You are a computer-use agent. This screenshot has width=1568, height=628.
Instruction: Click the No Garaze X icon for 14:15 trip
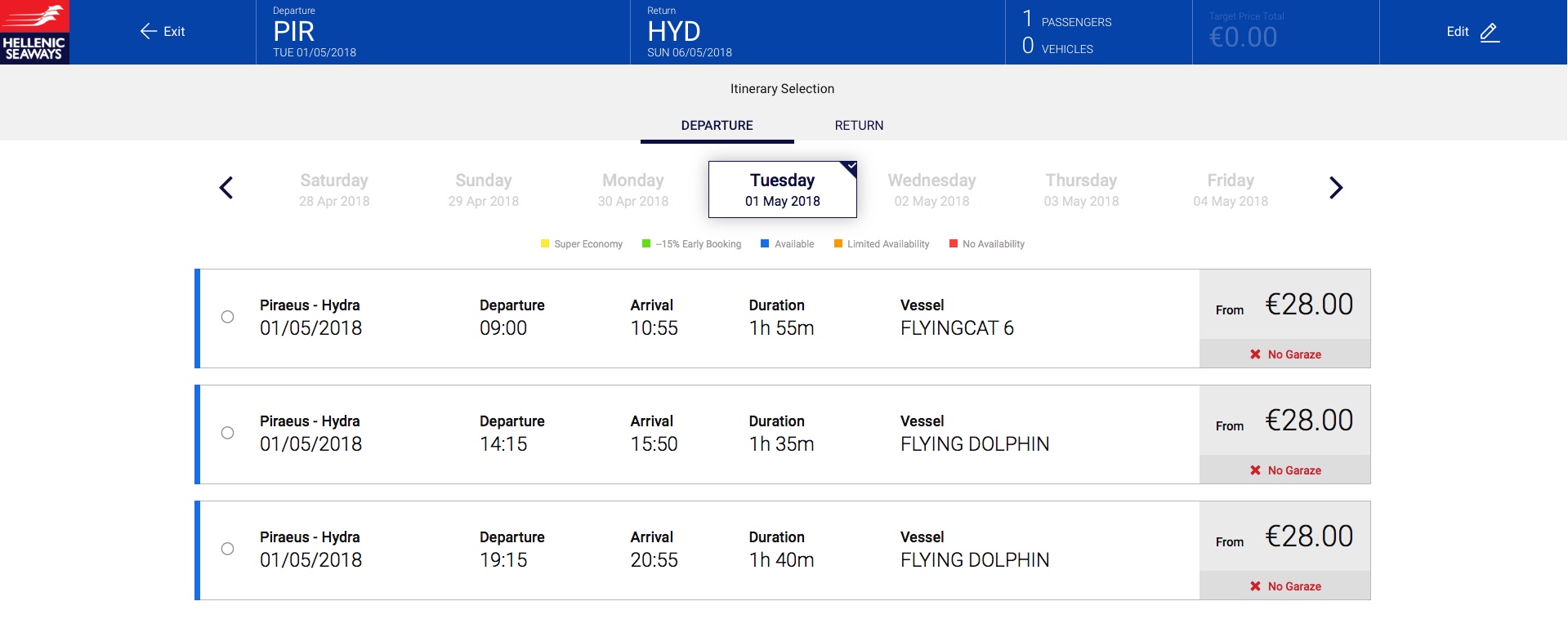click(x=1255, y=470)
